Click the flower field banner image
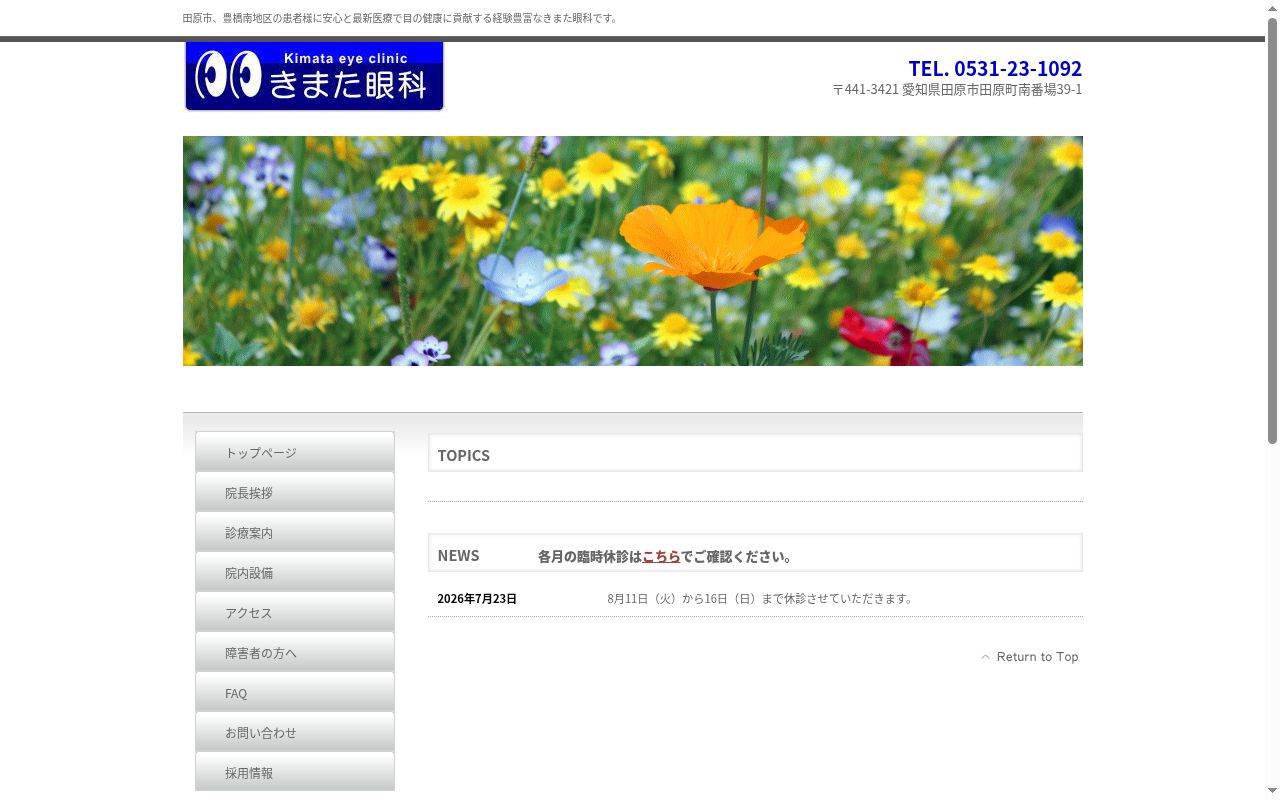 click(x=633, y=251)
